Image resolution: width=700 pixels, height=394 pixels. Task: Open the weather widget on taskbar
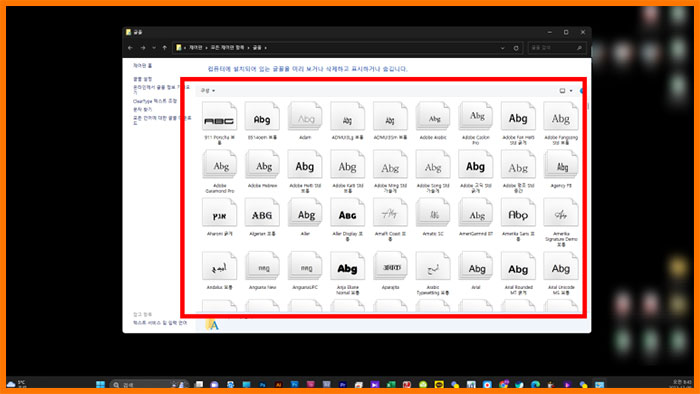click(17, 385)
